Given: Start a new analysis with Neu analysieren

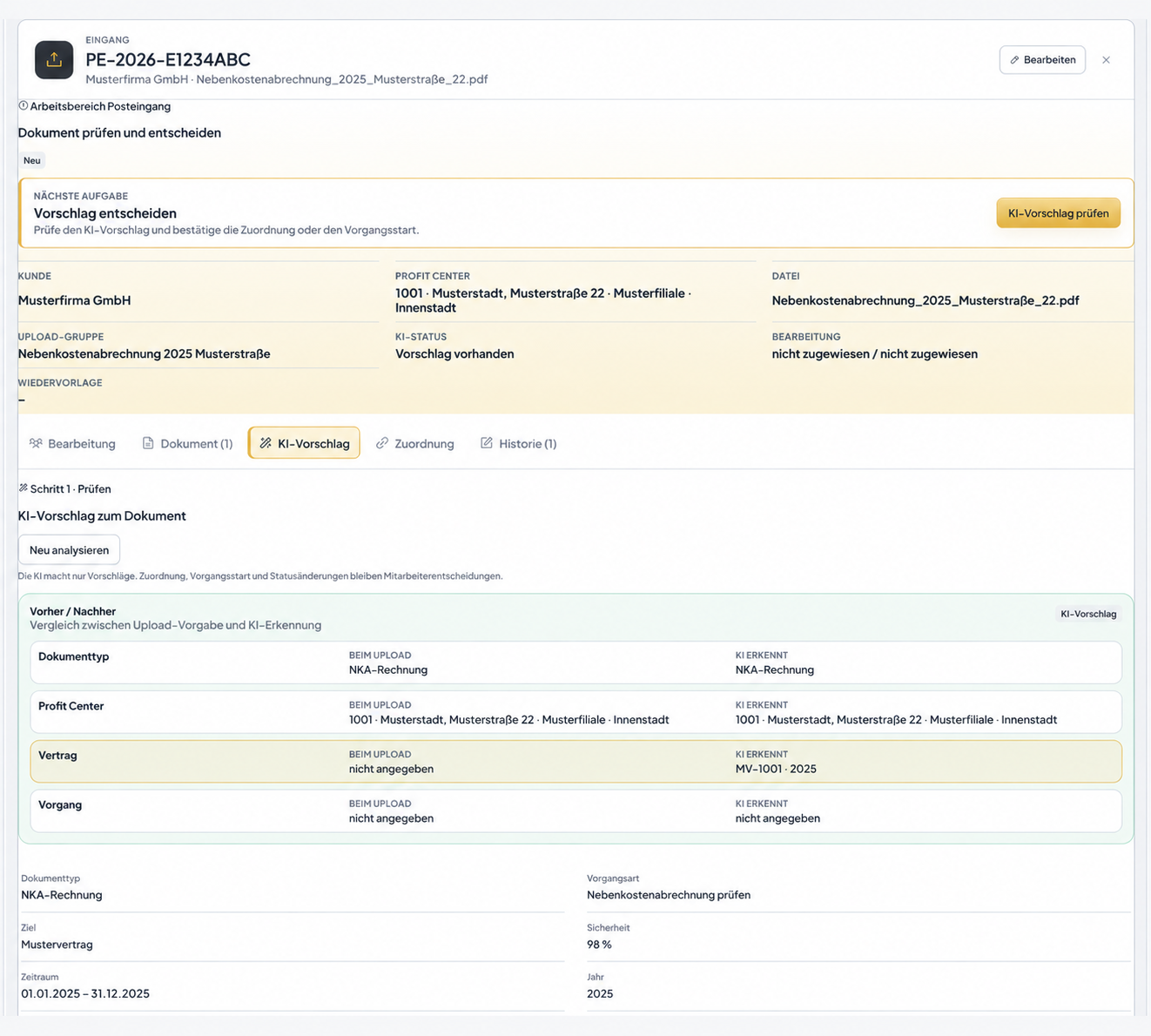Looking at the screenshot, I should point(69,550).
